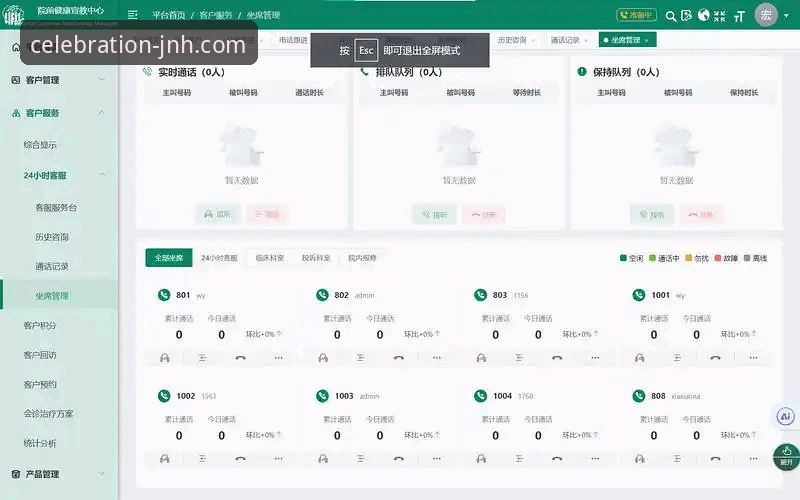The image size is (800, 500).
Task: Select the 投诉科室 filter tab
Action: tap(316, 258)
